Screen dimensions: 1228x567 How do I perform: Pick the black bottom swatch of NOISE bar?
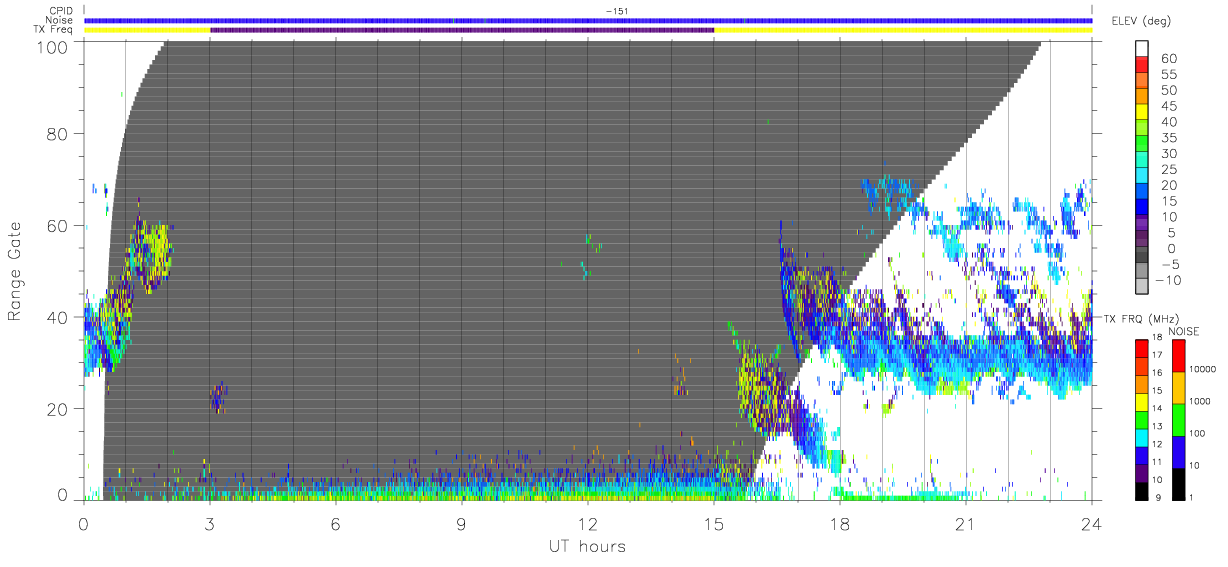1179,485
